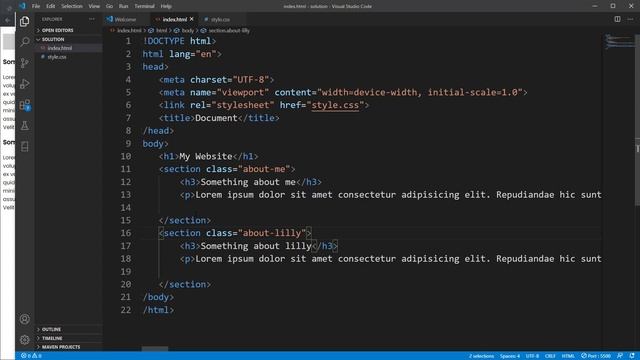
Task: Change encoding via UTF-8 status item
Action: click(x=532, y=356)
